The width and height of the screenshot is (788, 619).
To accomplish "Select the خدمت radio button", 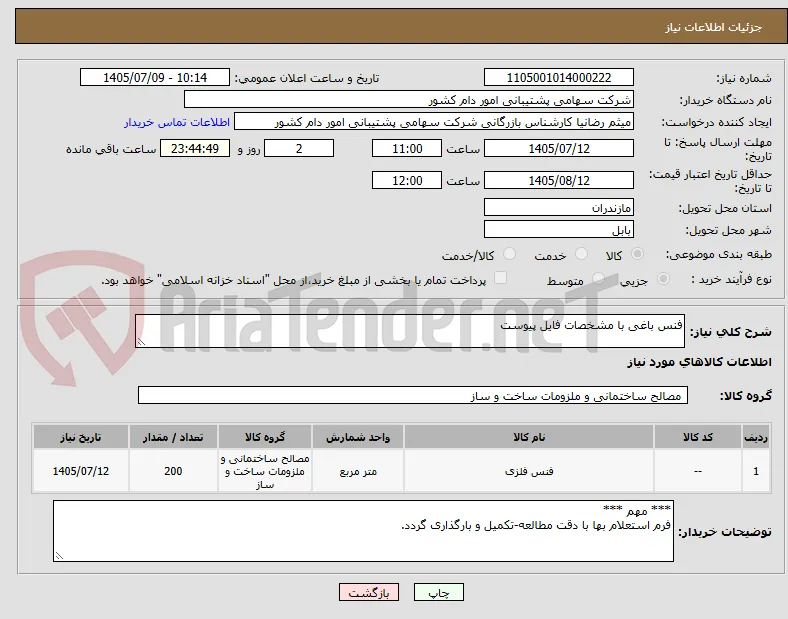I will (581, 254).
